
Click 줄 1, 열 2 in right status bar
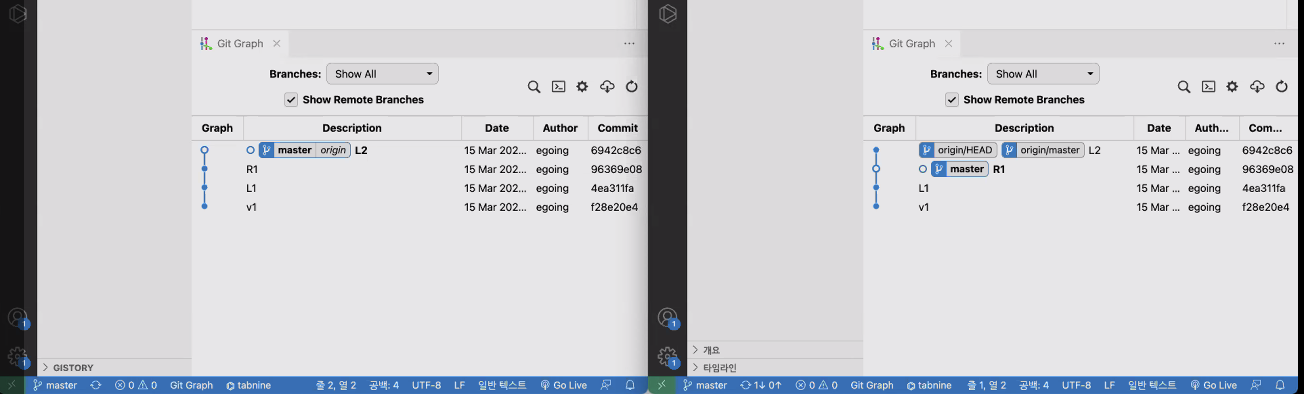[x=987, y=385]
